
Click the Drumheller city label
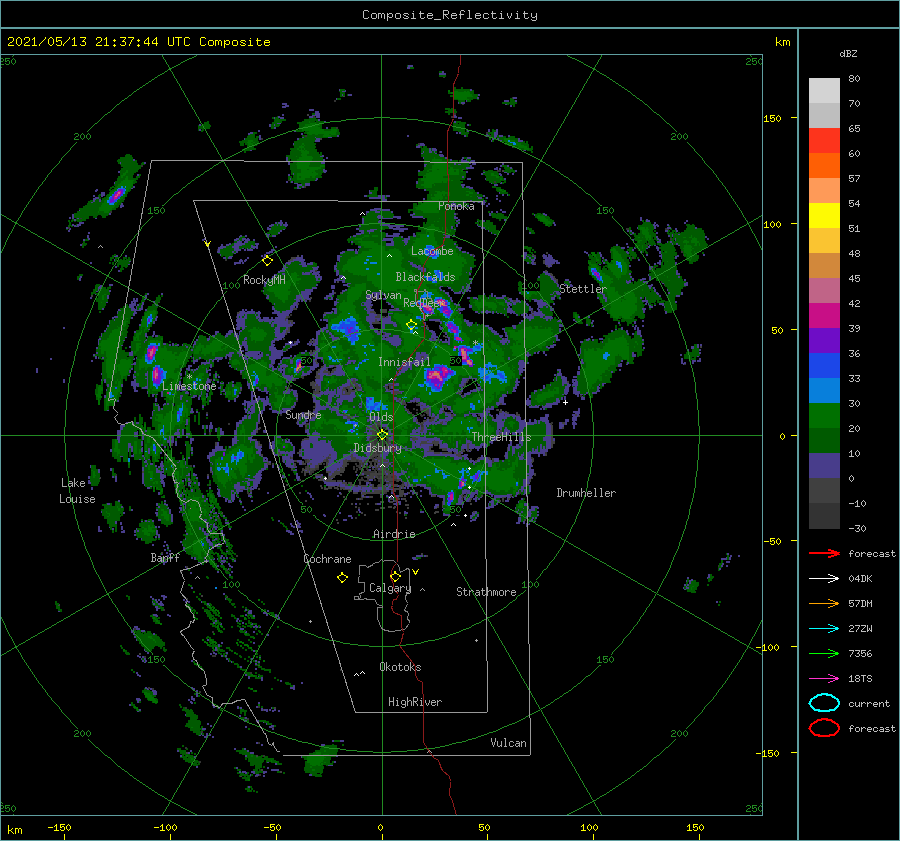(586, 493)
